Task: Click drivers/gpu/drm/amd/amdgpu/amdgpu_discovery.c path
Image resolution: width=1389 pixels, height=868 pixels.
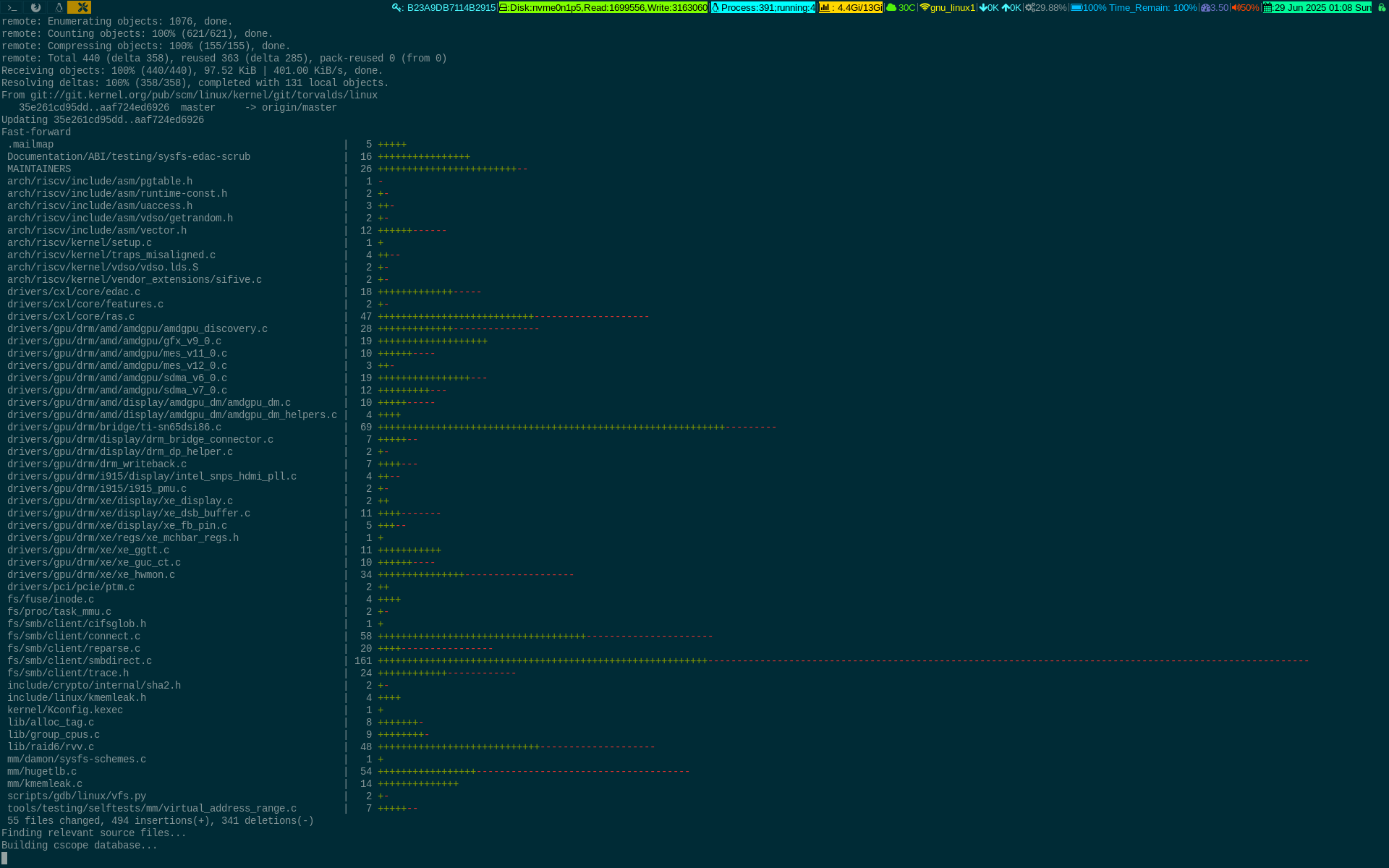Action: click(137, 329)
